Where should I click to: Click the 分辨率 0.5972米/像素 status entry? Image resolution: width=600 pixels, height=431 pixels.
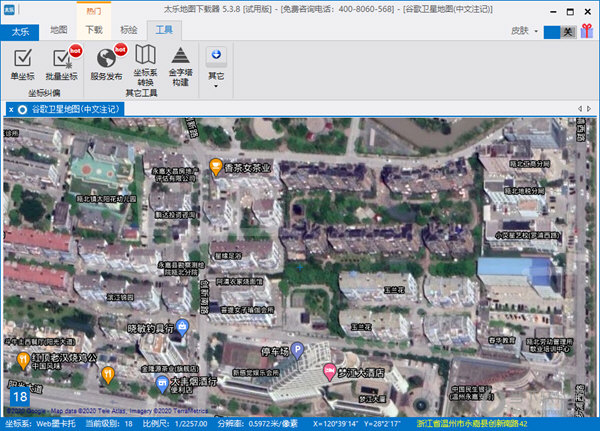click(x=258, y=424)
